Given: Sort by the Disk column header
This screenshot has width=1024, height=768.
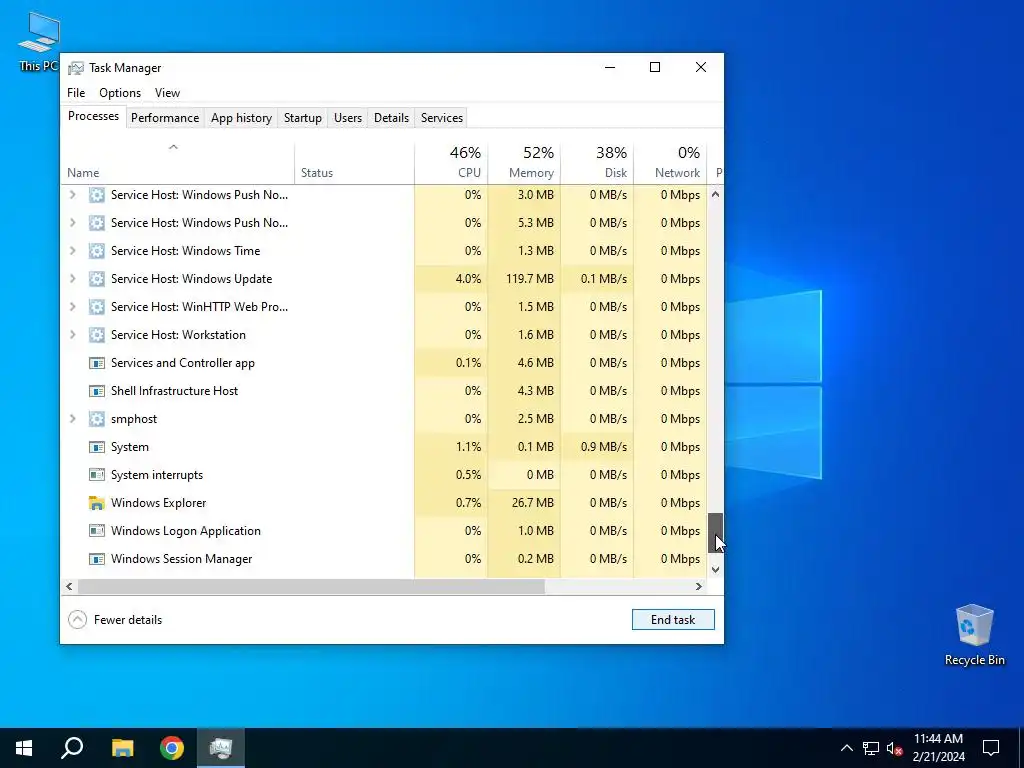Looking at the screenshot, I should (598, 163).
